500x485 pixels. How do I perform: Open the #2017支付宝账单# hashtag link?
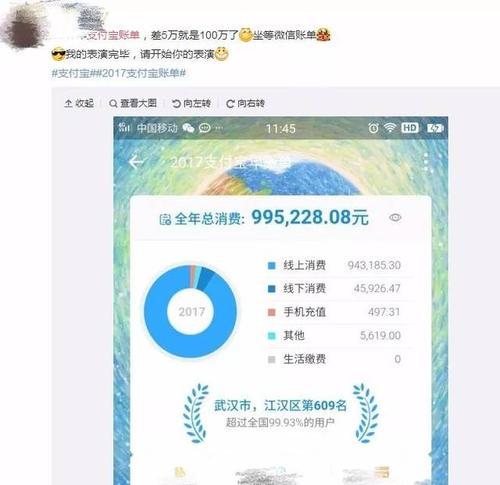[x=140, y=73]
